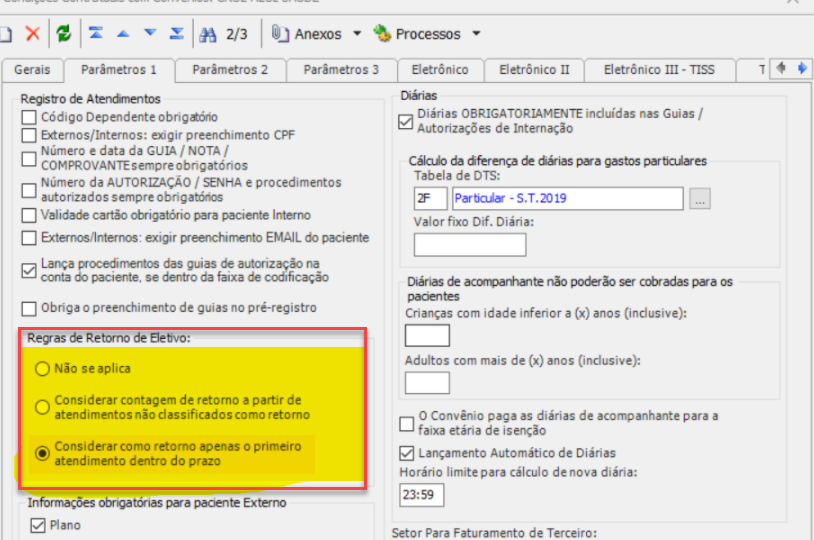This screenshot has height=540, width=814.
Task: Check Validade cartão obrigatório para paciente Interno
Action: 29,215
